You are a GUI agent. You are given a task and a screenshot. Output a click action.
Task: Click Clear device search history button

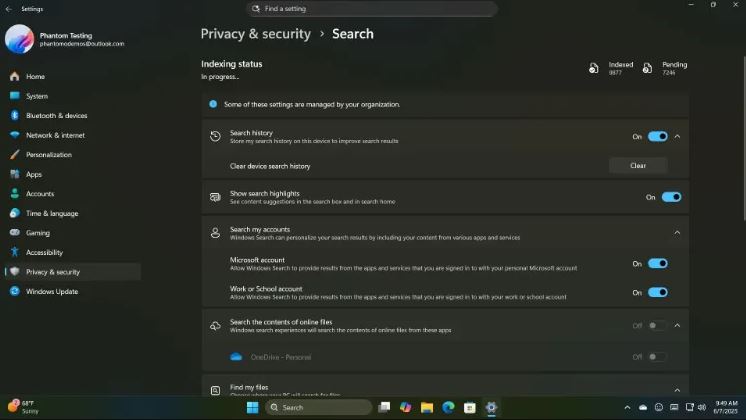pos(638,166)
